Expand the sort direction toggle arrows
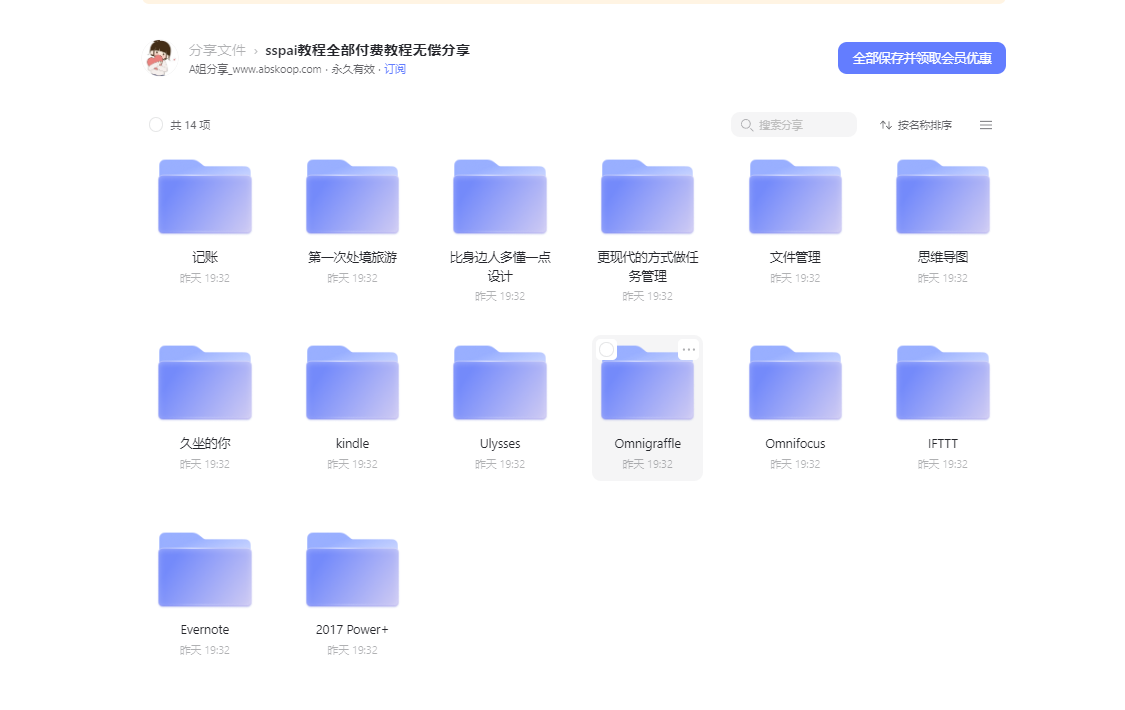Viewport: 1125px width, 710px height. 884,124
